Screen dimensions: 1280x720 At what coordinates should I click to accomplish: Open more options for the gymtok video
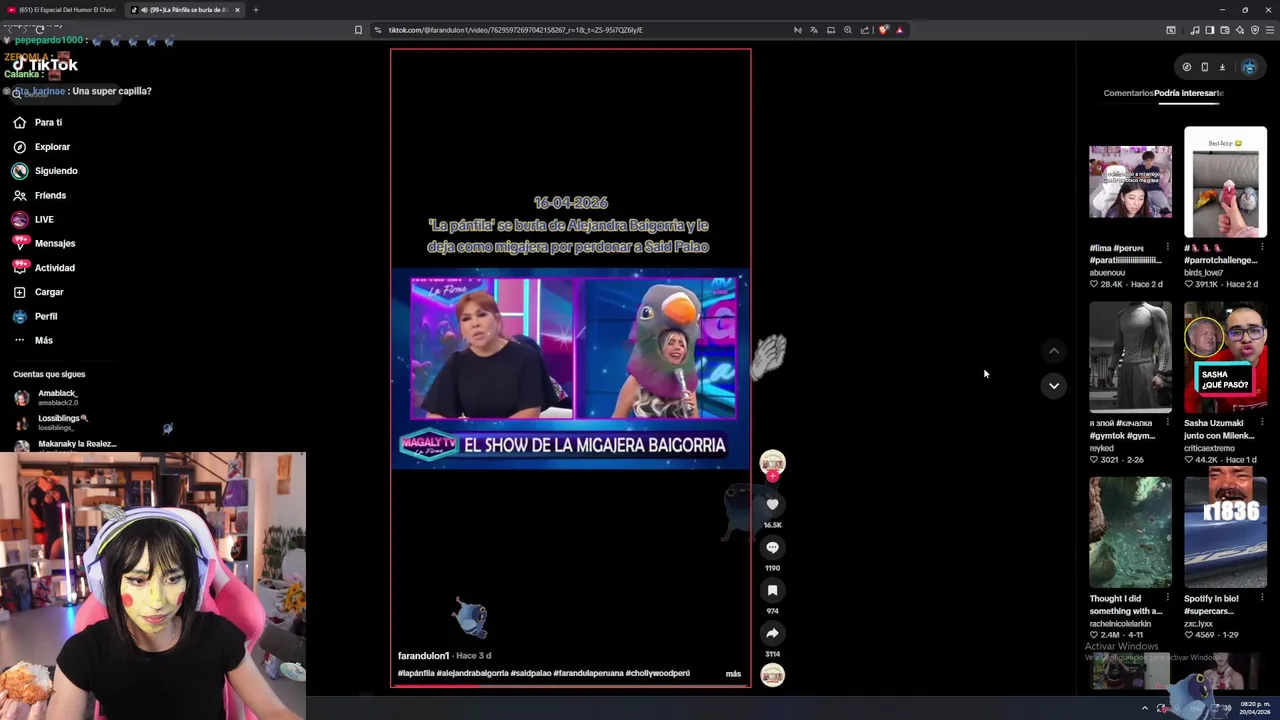1167,423
